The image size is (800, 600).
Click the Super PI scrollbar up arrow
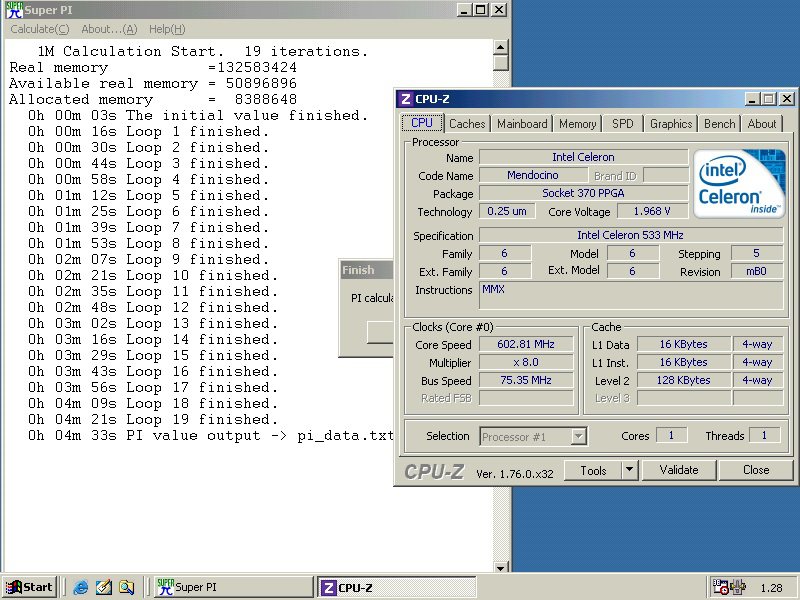point(501,46)
